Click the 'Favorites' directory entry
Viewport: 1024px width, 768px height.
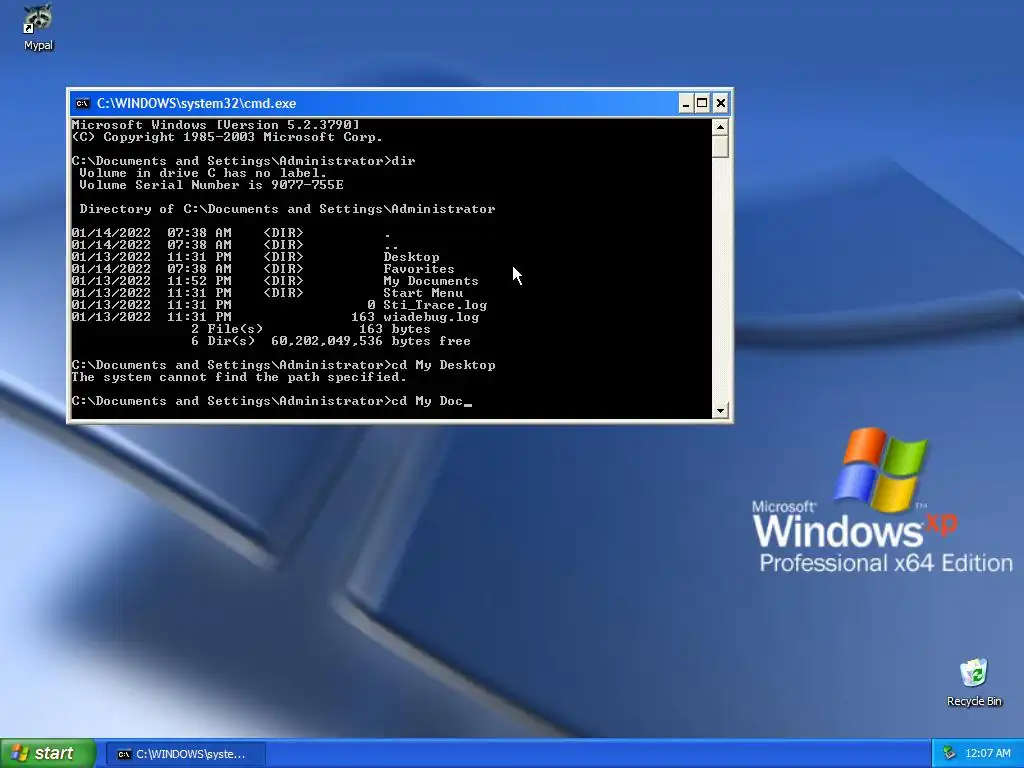click(x=419, y=269)
